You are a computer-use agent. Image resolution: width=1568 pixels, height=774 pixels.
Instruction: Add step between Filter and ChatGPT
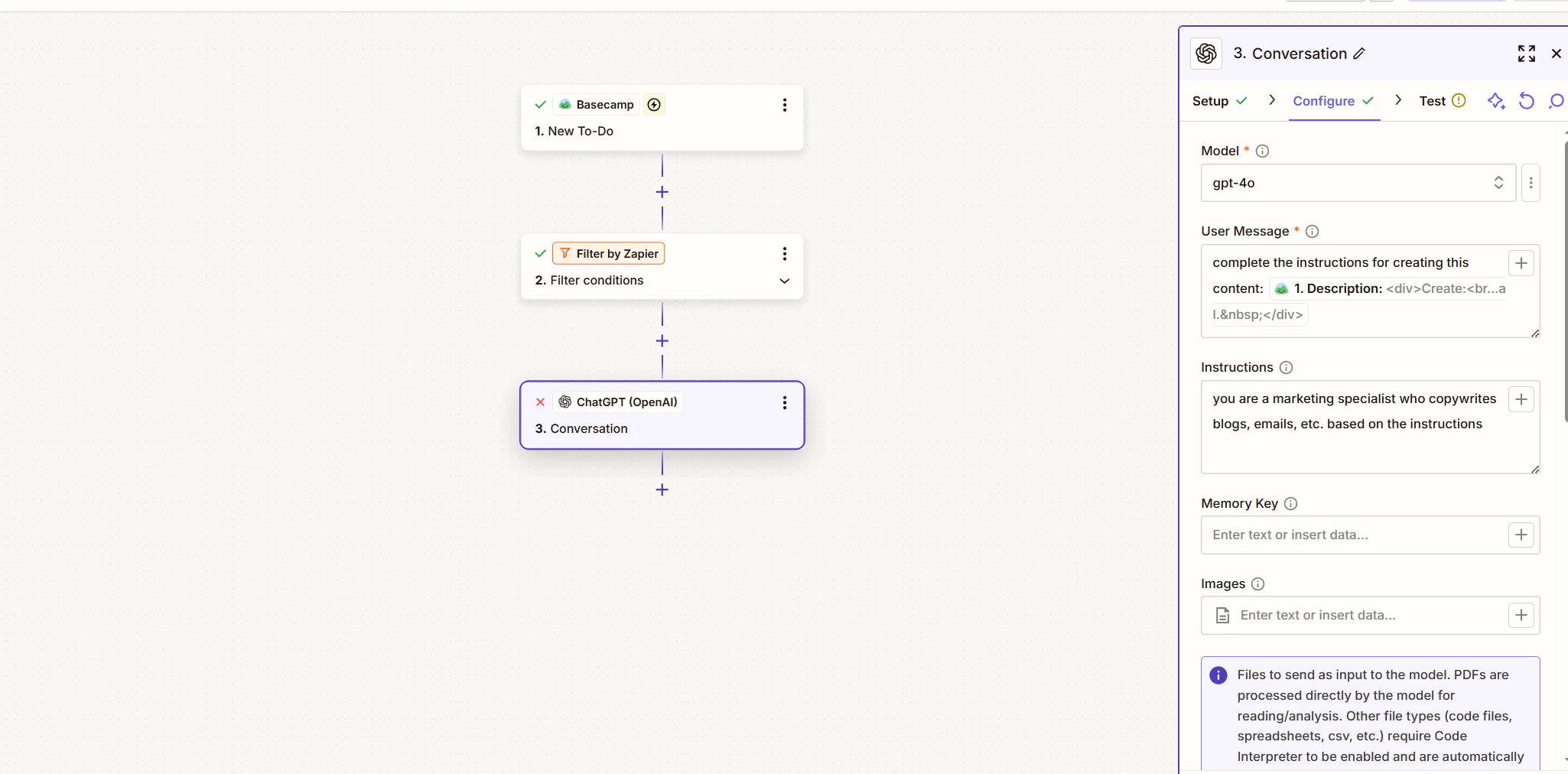click(x=662, y=341)
